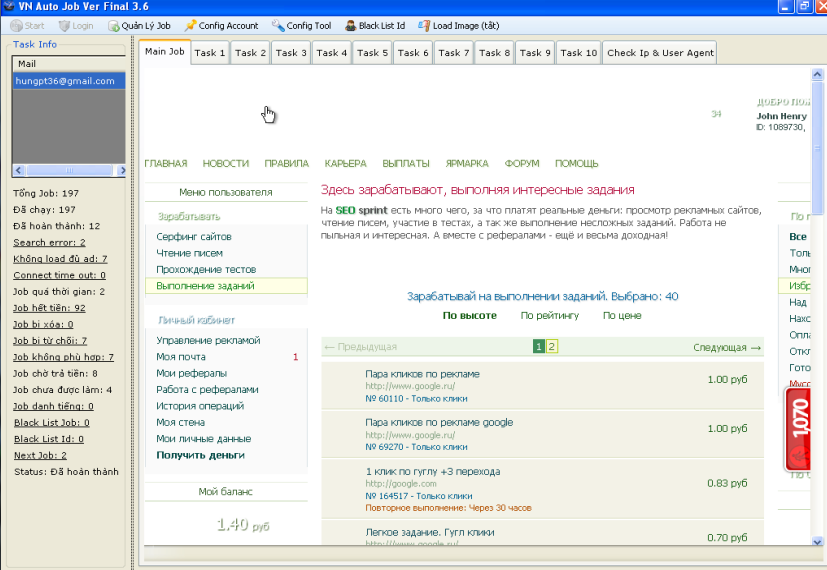
Task: Open Connect time out: 0 link
Action: 59,275
